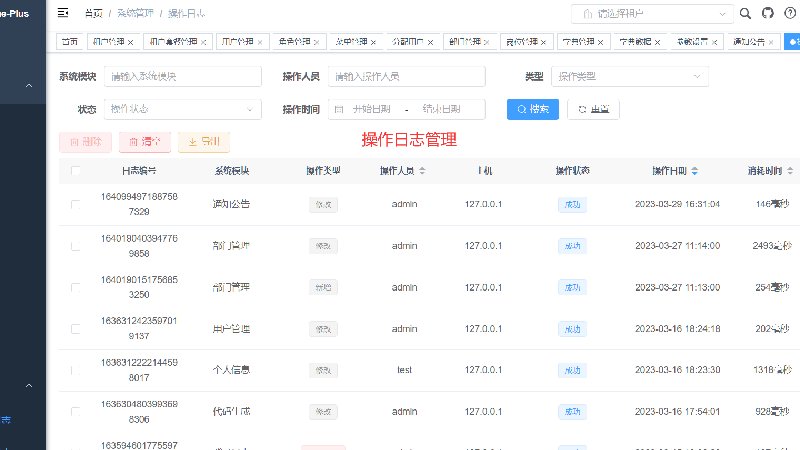Go to 首页 in the breadcrumb

pos(93,14)
